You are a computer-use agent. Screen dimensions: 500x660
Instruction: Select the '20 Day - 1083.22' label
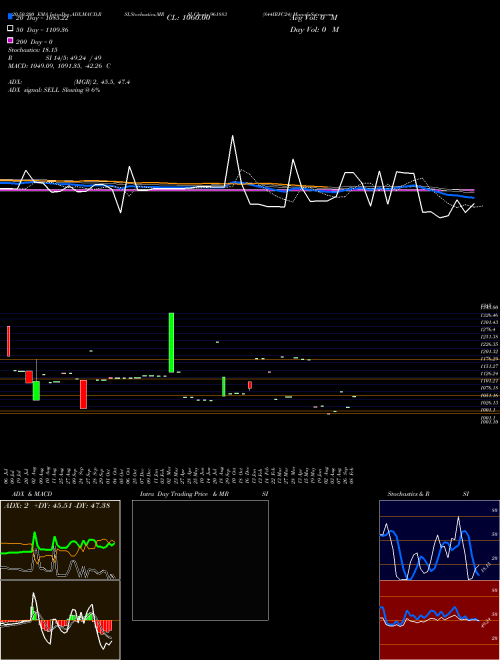pos(42,18)
